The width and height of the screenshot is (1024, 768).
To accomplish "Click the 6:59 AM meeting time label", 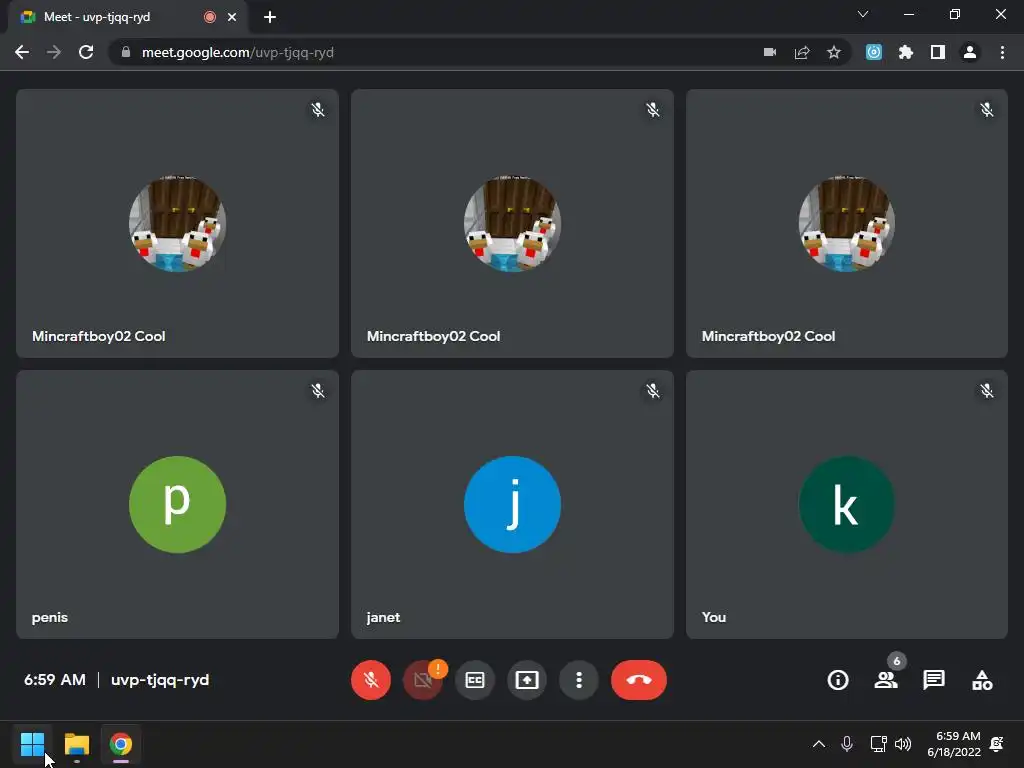I will pos(55,680).
